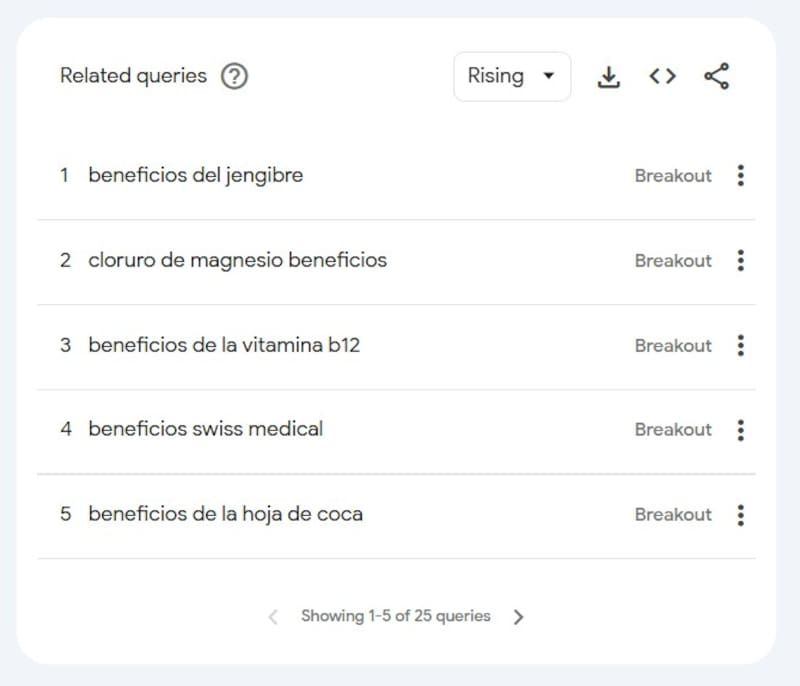Click the share icon
The width and height of the screenshot is (800, 686).
[716, 76]
